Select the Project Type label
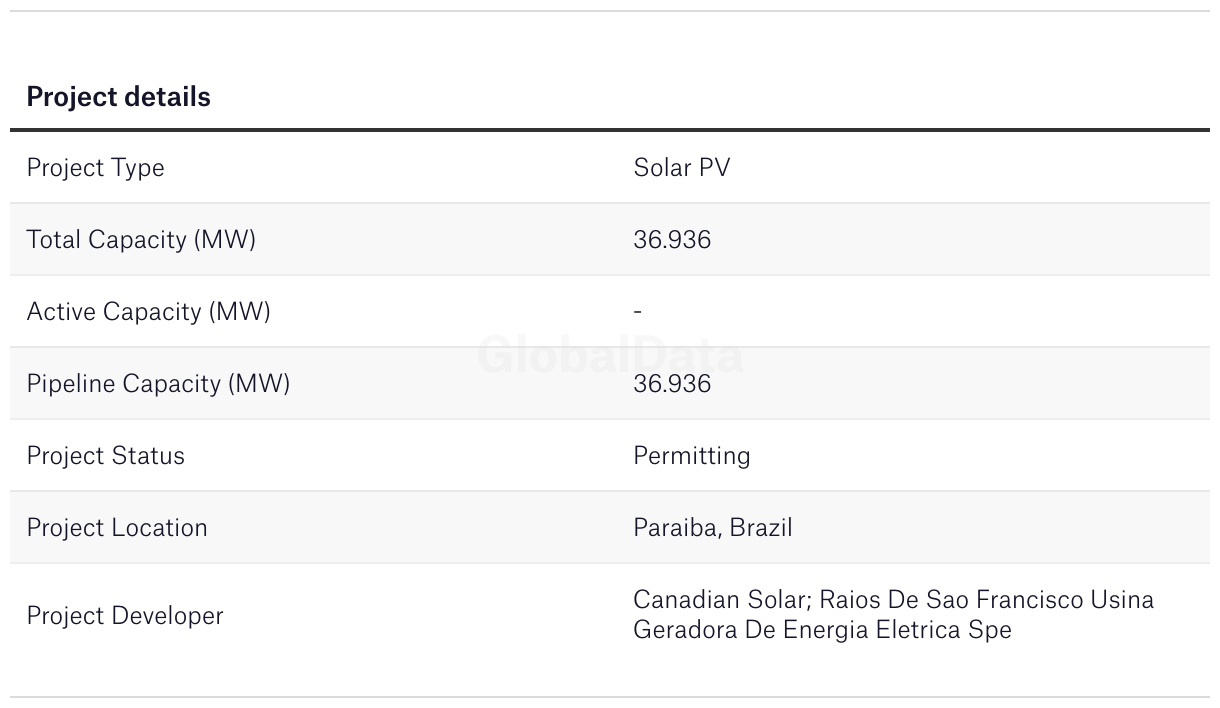Screen dimensions: 1220x708 coord(95,168)
